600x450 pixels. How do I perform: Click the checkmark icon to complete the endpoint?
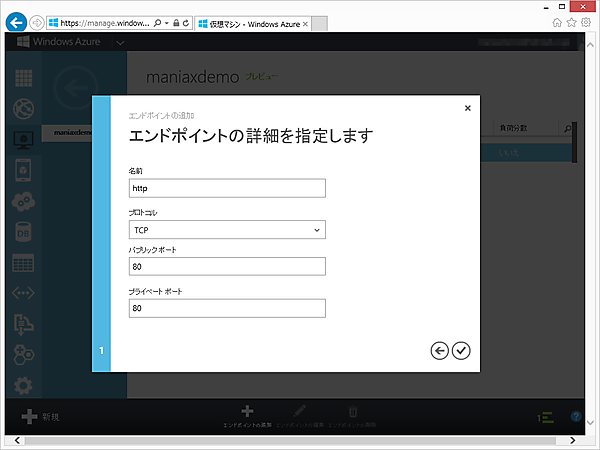click(460, 350)
